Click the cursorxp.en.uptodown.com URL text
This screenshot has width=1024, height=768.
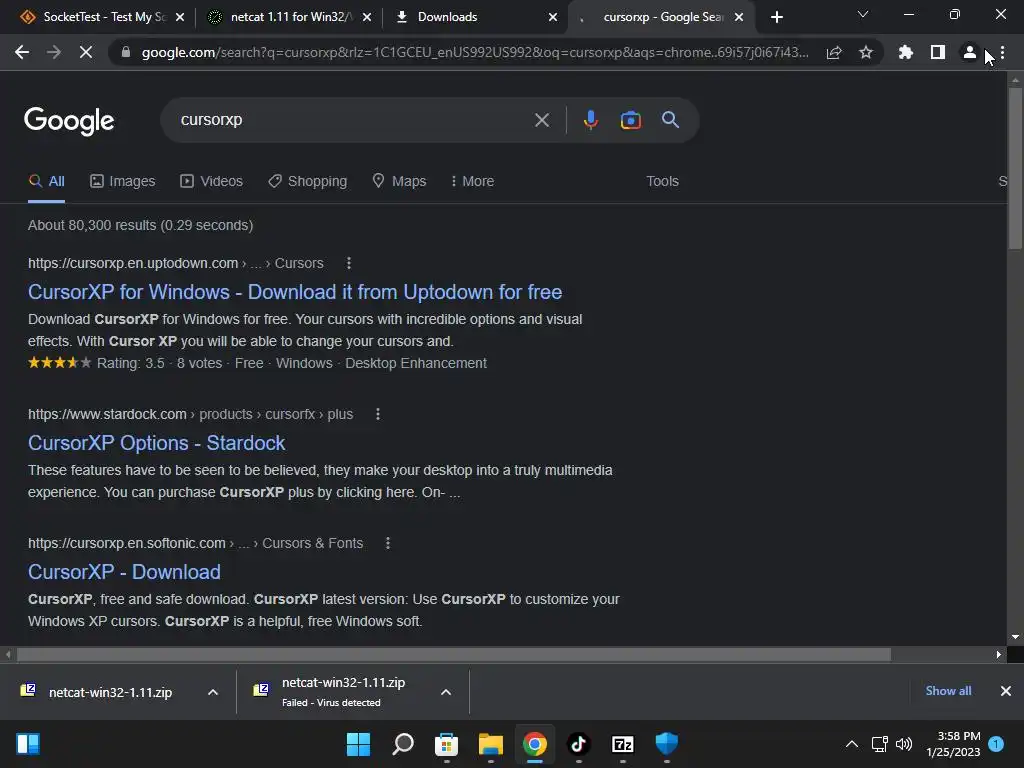(133, 263)
